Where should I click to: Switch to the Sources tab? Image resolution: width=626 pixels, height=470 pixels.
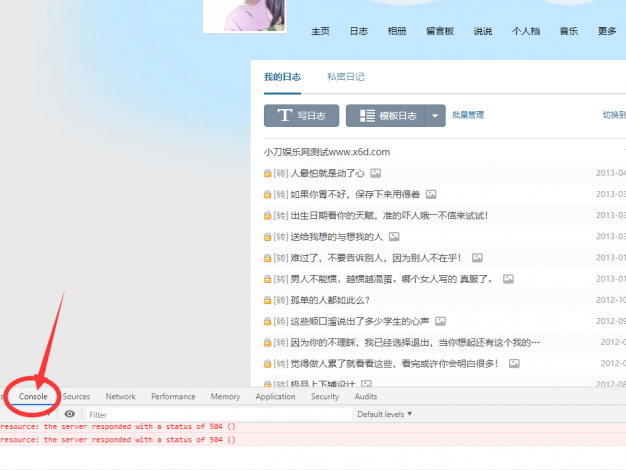point(76,397)
